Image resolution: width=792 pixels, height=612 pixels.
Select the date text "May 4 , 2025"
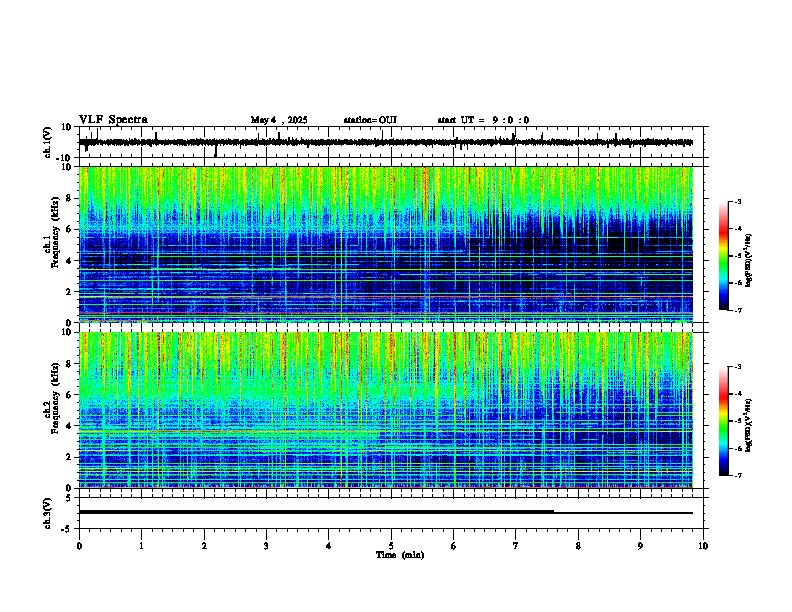(279, 120)
